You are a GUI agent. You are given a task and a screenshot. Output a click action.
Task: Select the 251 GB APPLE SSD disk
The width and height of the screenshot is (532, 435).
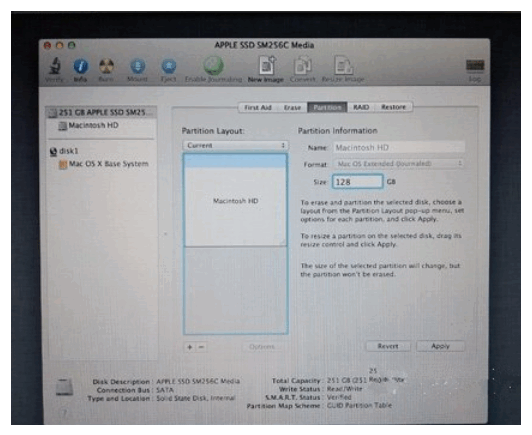(101, 112)
